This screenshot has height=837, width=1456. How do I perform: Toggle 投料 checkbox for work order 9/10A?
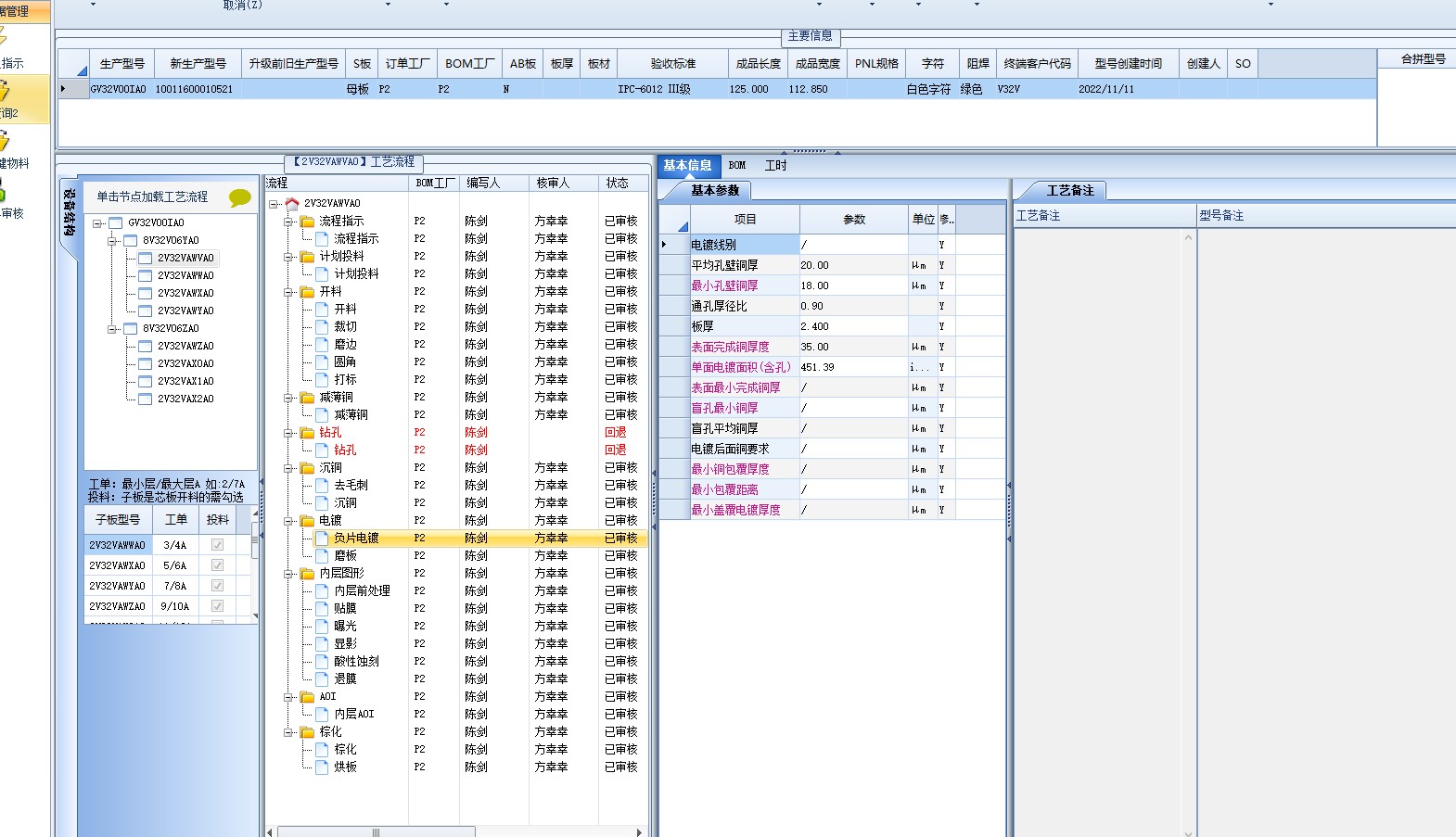pyautogui.click(x=217, y=606)
